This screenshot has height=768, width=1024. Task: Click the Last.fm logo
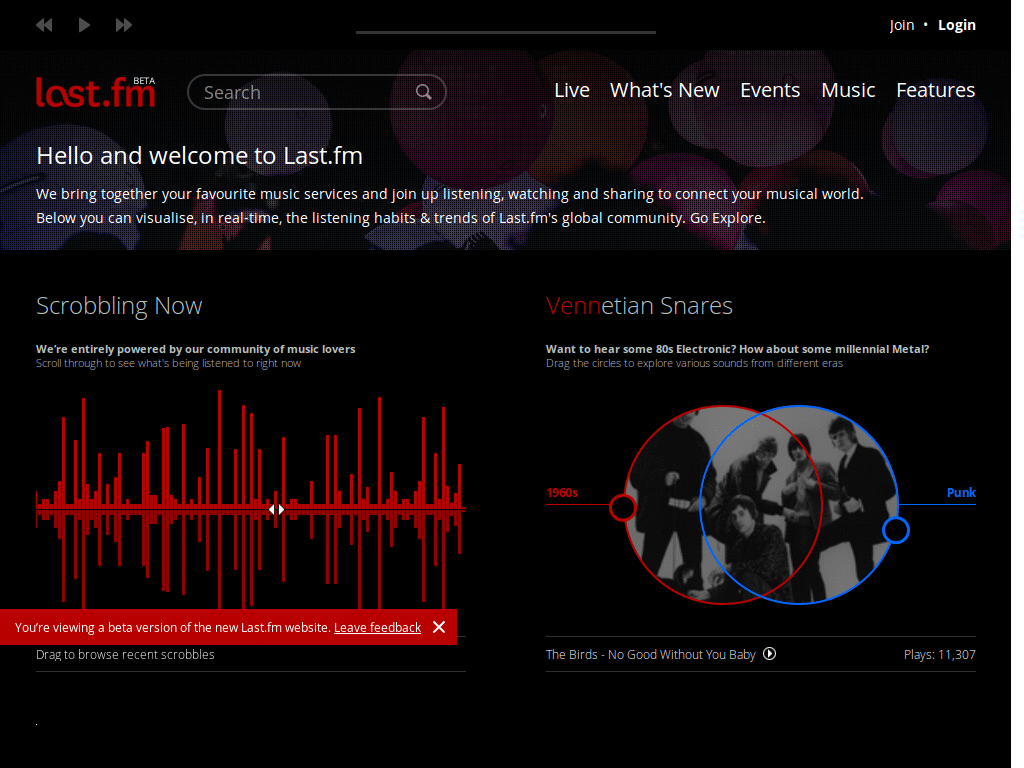pos(95,91)
